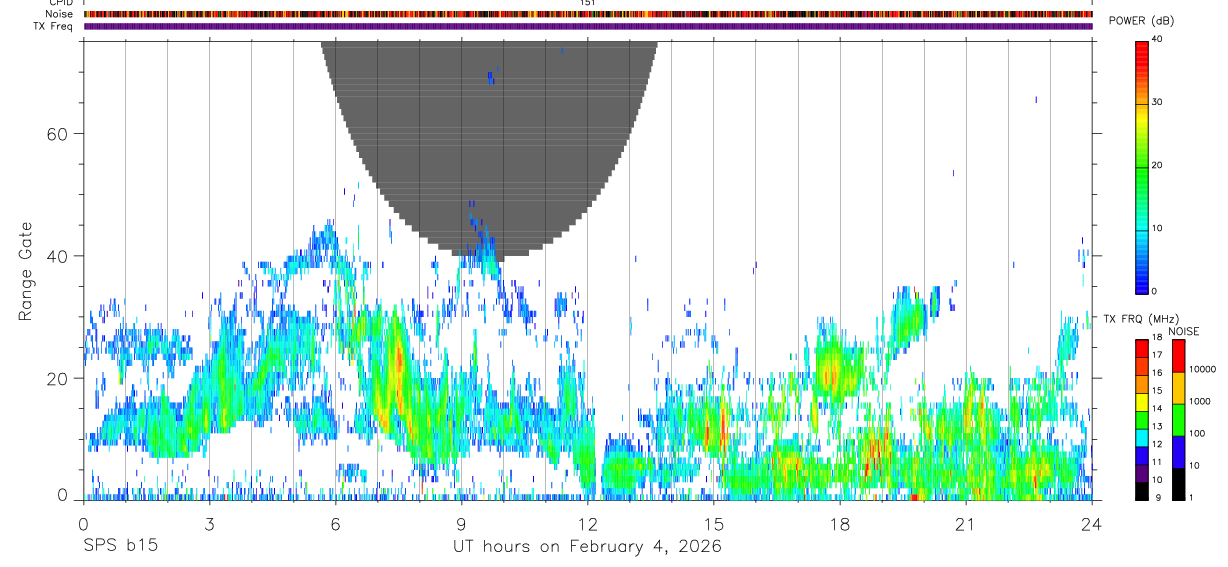Viewport: 1228px width, 567px height.
Task: Select the 30 tick on the power scale
Action: 1157,102
